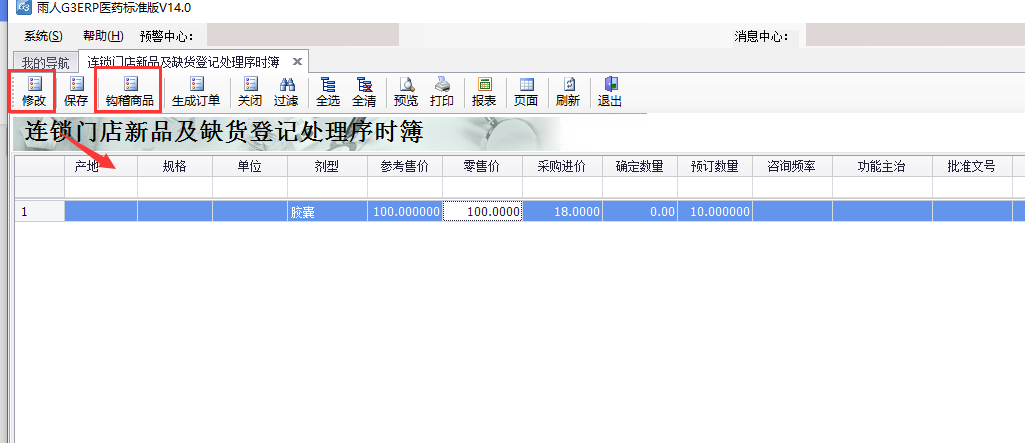Click the 预订数量 column header
The height and width of the screenshot is (443, 1025).
tap(715, 167)
